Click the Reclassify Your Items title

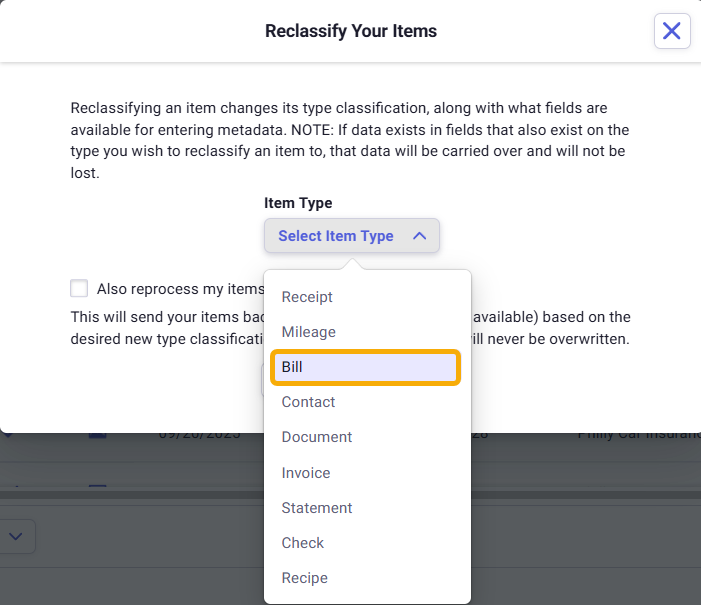tap(351, 31)
